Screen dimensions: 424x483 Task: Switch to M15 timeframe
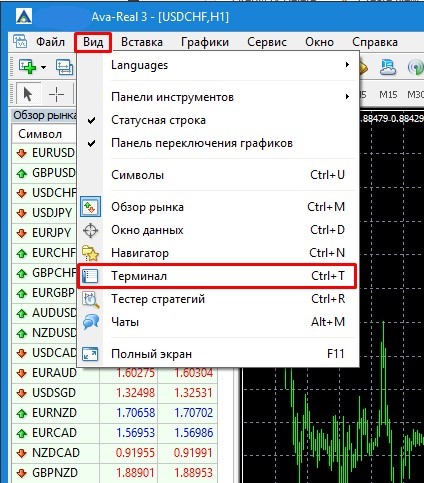[388, 94]
